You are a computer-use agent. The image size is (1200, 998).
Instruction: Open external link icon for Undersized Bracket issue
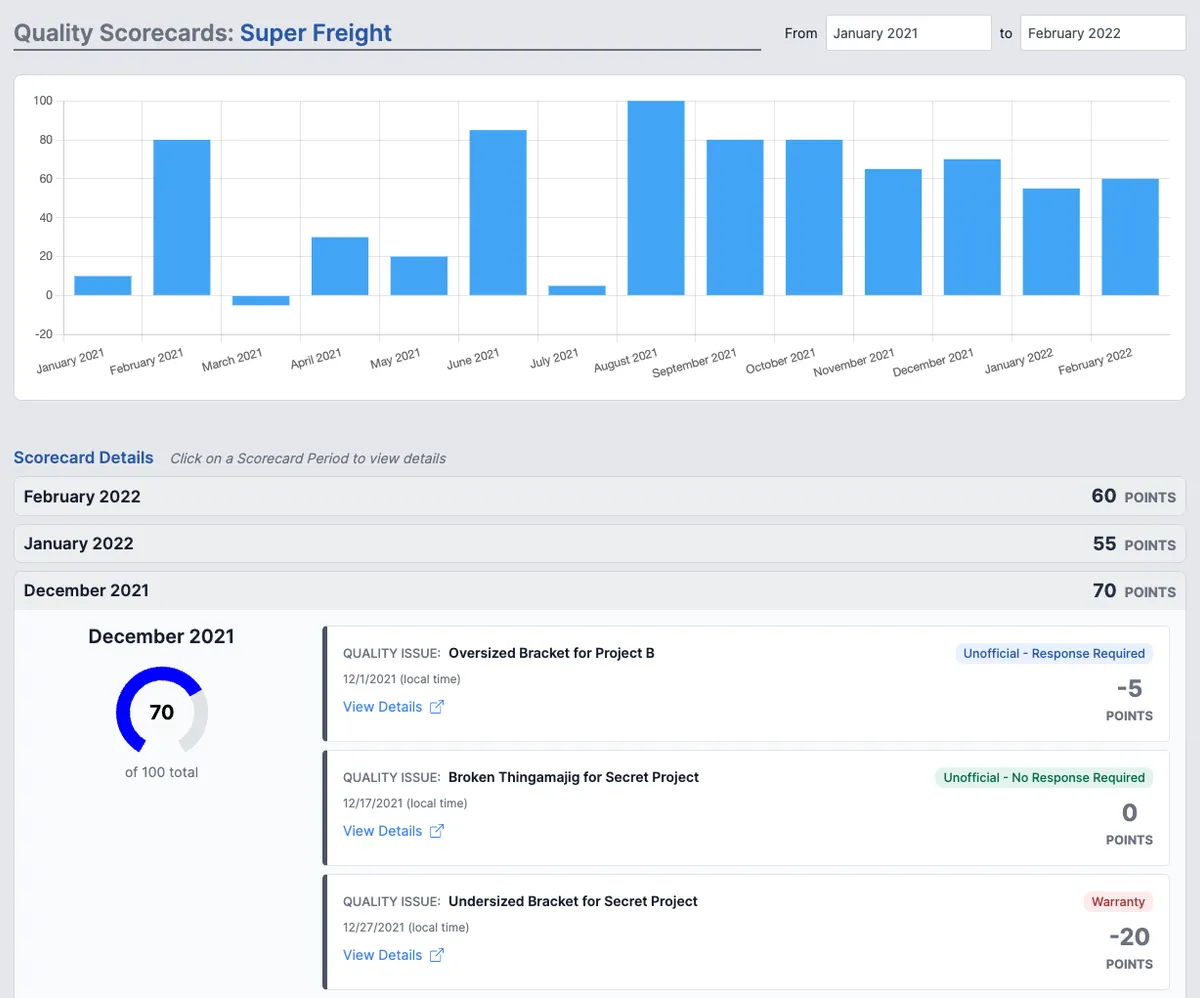pyautogui.click(x=436, y=955)
